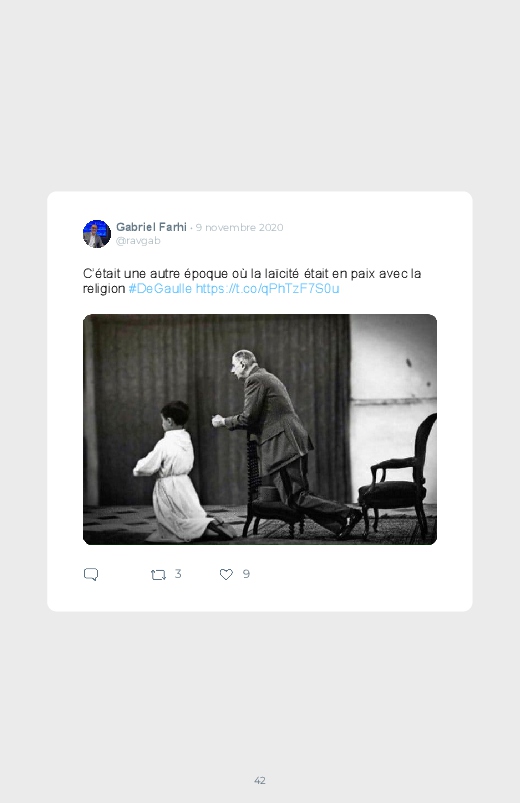Click the Gabriel Farhi author name
The width and height of the screenshot is (520, 803).
151,227
